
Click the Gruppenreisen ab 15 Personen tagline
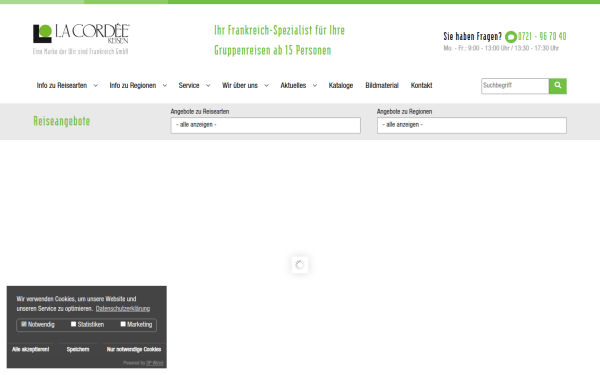point(272,50)
